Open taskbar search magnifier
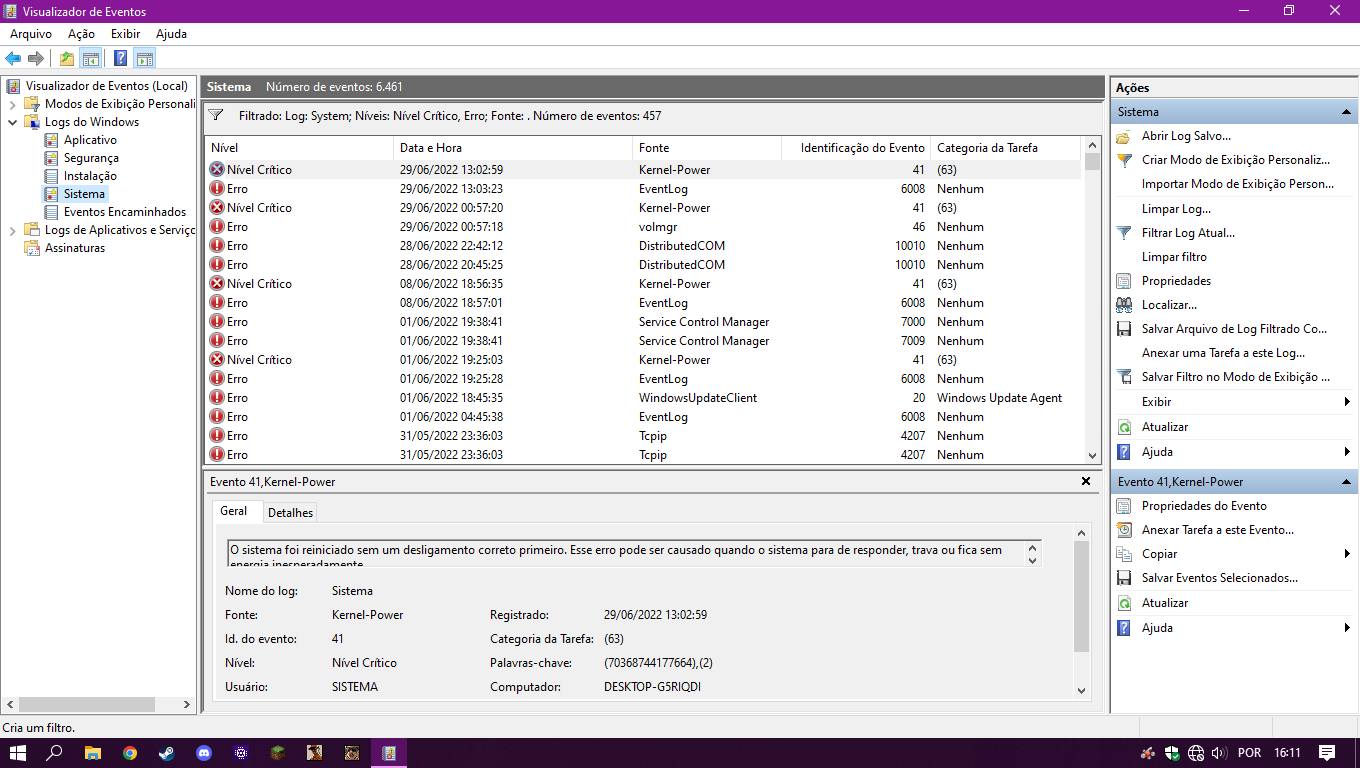Image resolution: width=1360 pixels, height=768 pixels. pos(55,753)
